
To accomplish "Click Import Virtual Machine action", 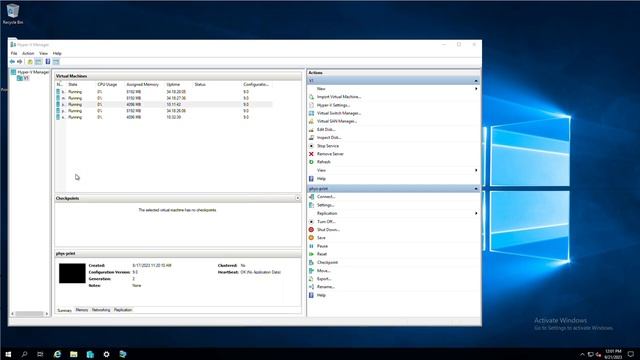I will 339,97.
